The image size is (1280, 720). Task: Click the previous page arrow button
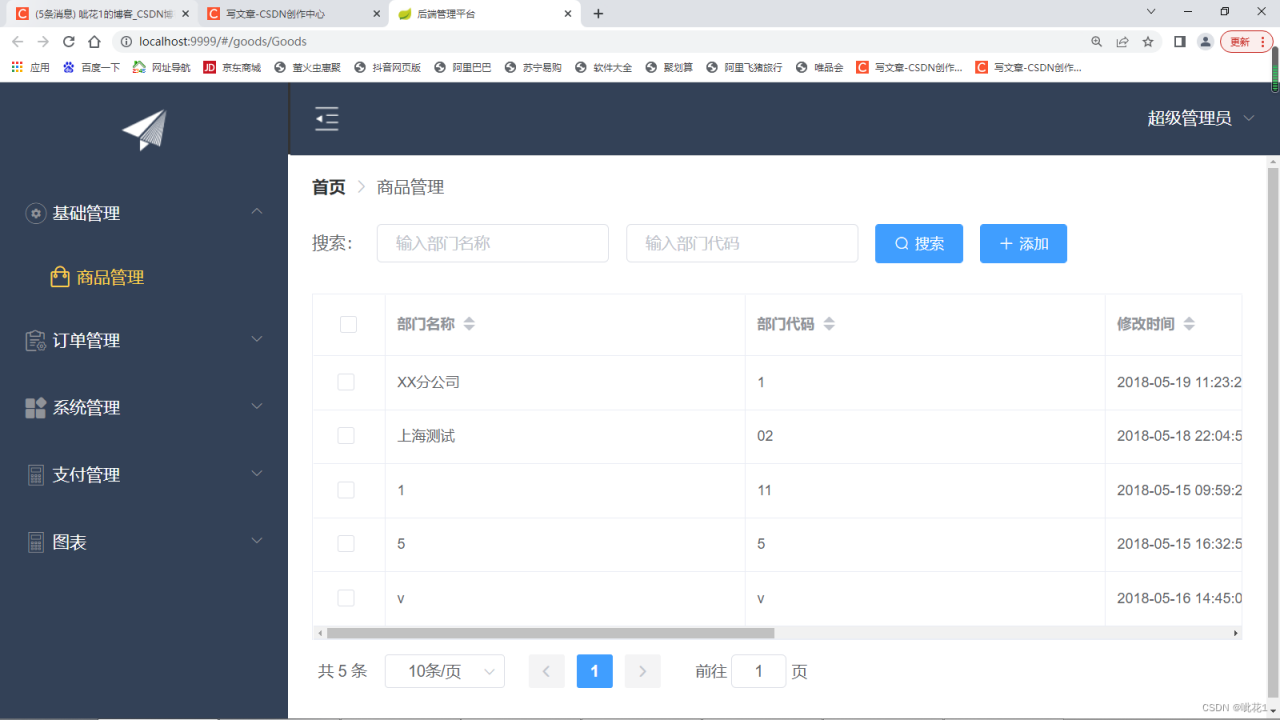tap(547, 671)
